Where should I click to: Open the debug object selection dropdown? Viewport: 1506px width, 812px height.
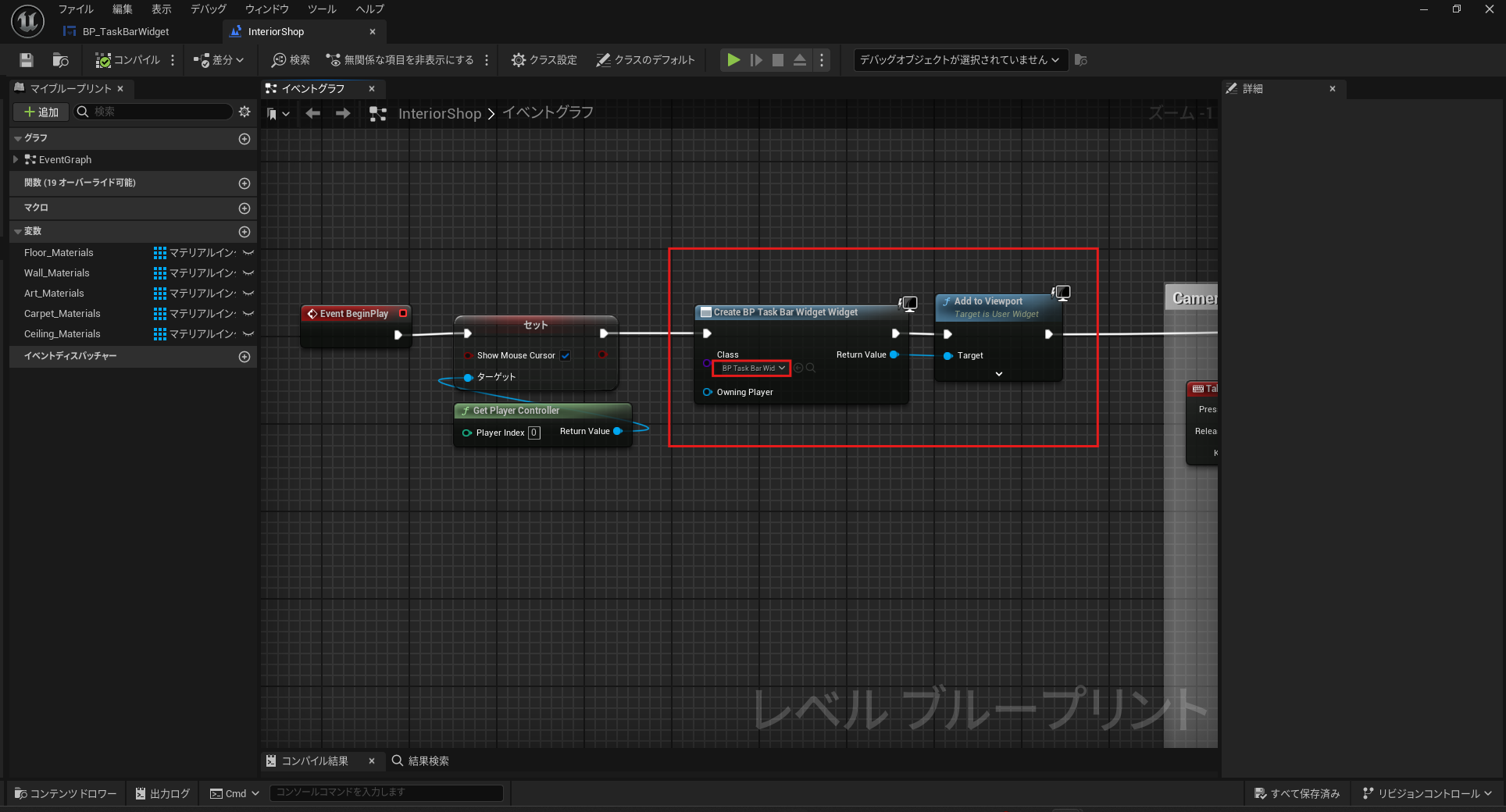[959, 60]
